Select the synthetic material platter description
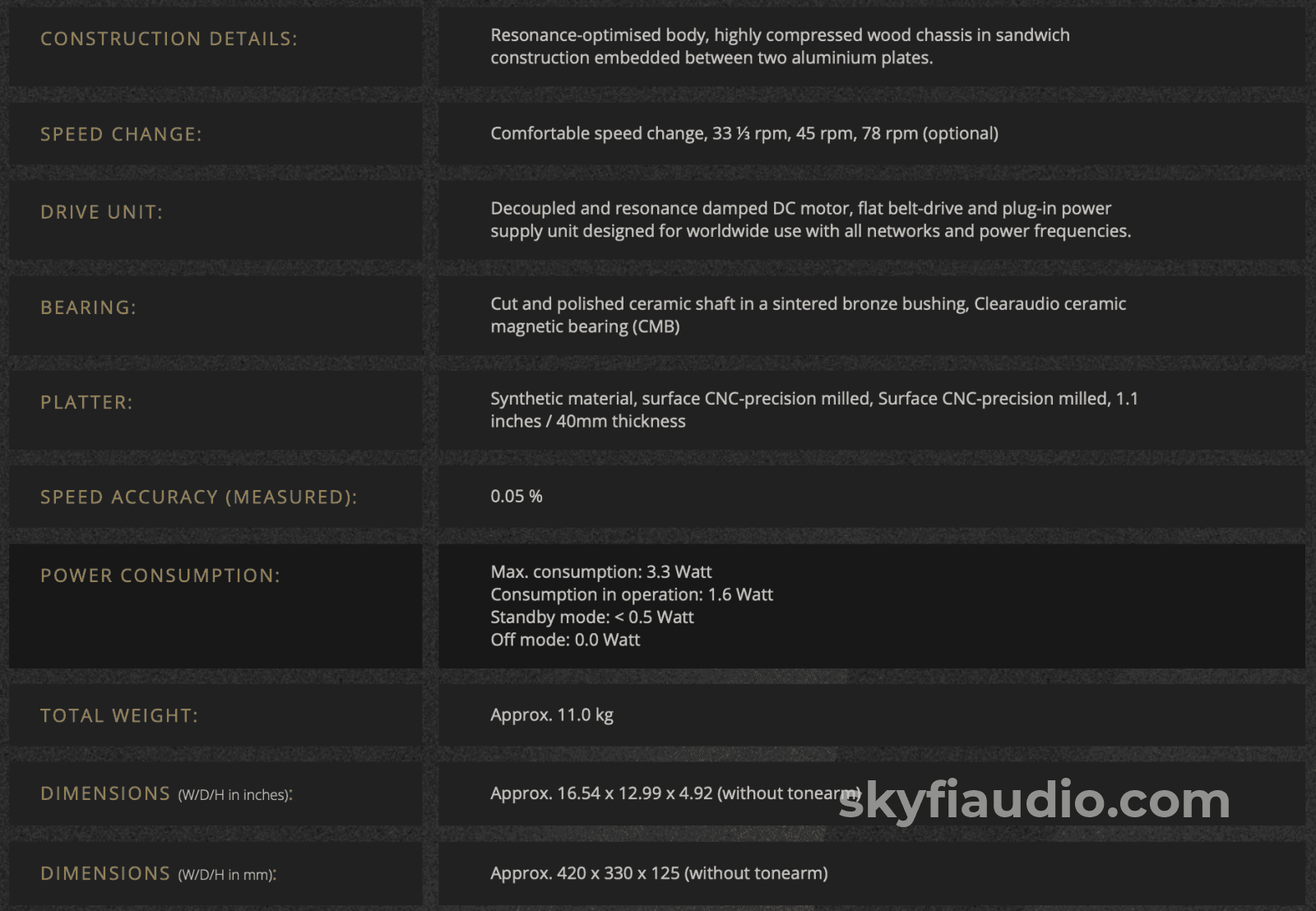The image size is (1316, 911). coord(813,409)
